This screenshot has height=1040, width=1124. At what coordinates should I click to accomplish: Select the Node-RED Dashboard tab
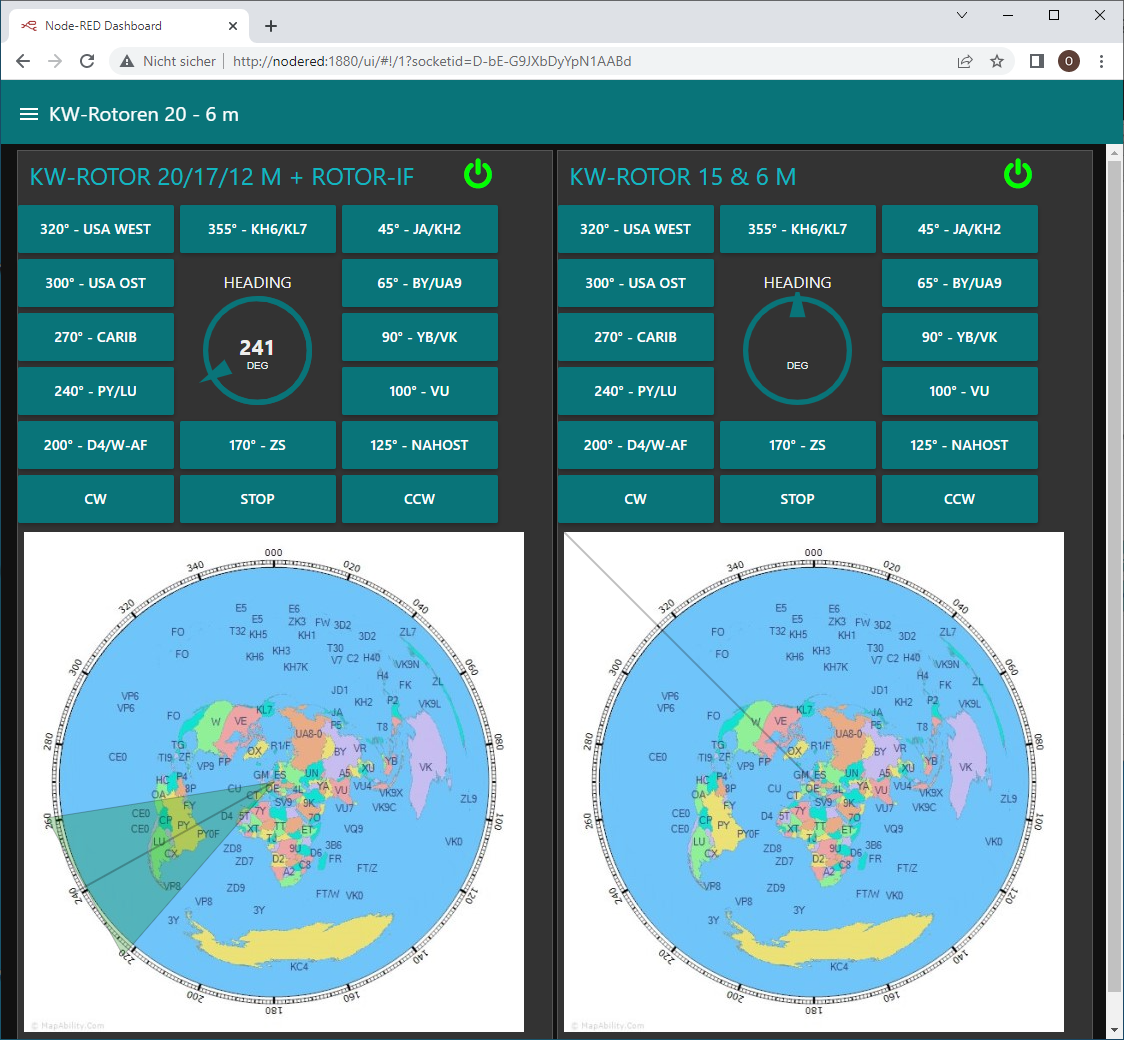click(x=130, y=26)
